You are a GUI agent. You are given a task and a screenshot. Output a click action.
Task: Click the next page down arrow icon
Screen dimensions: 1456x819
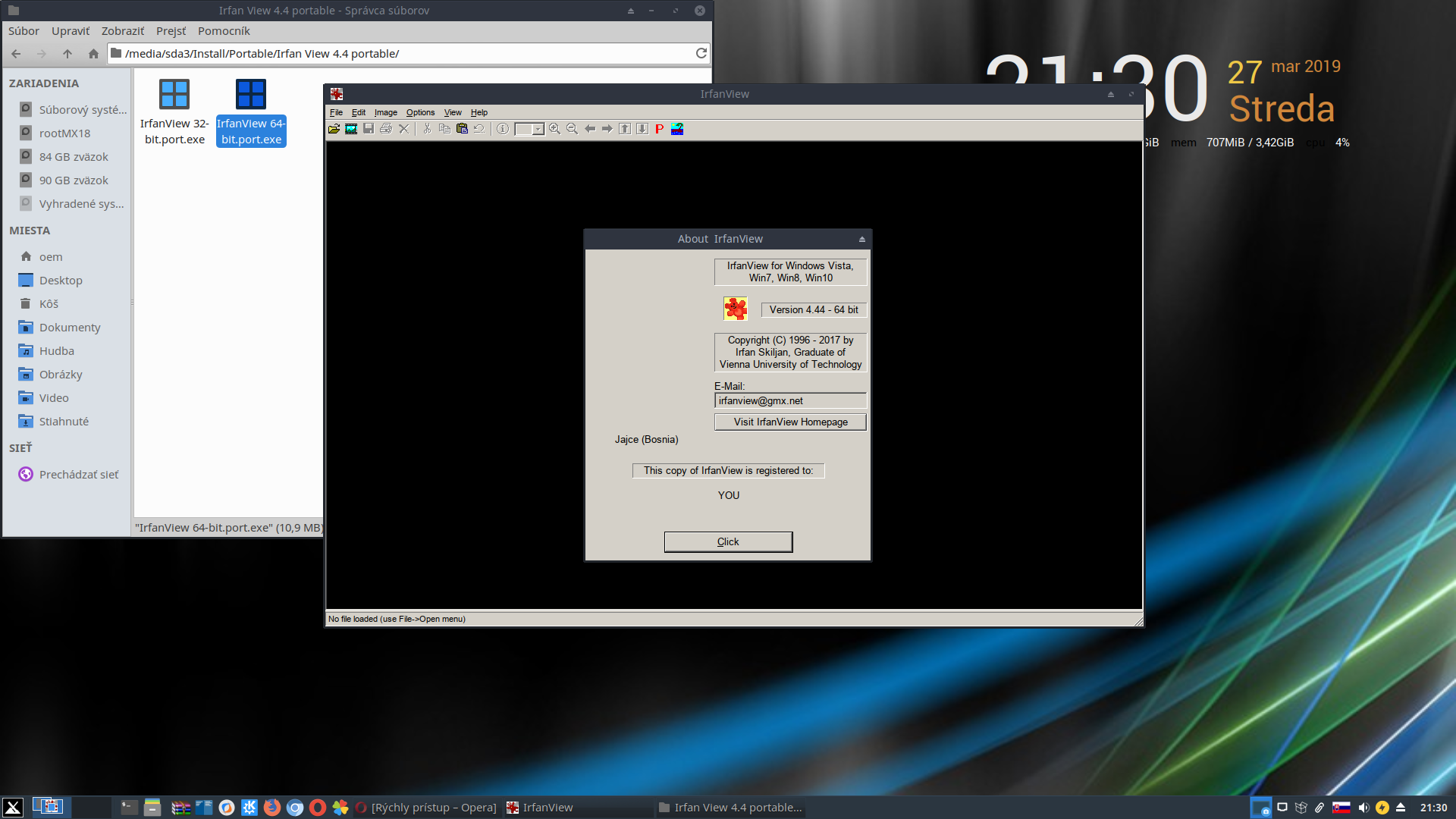click(642, 129)
